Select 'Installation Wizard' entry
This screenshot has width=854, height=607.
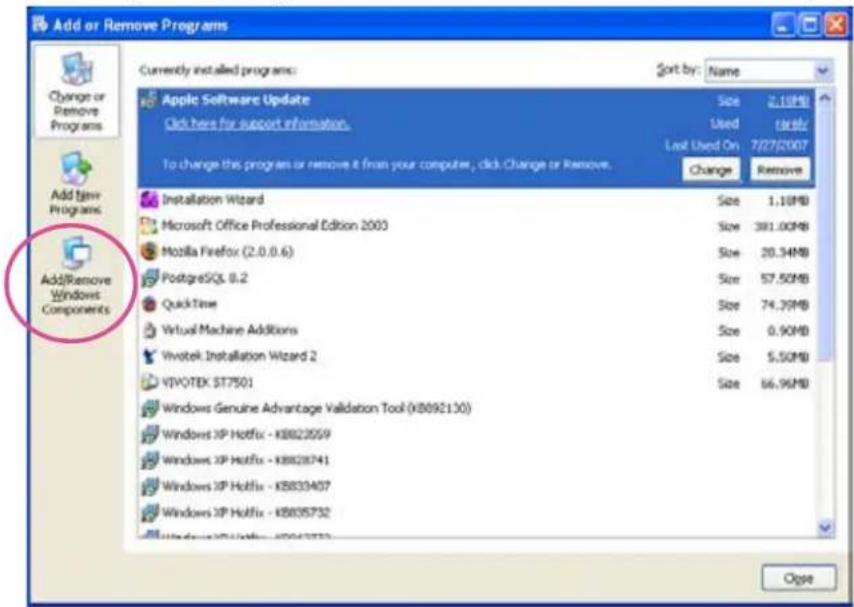[477, 199]
